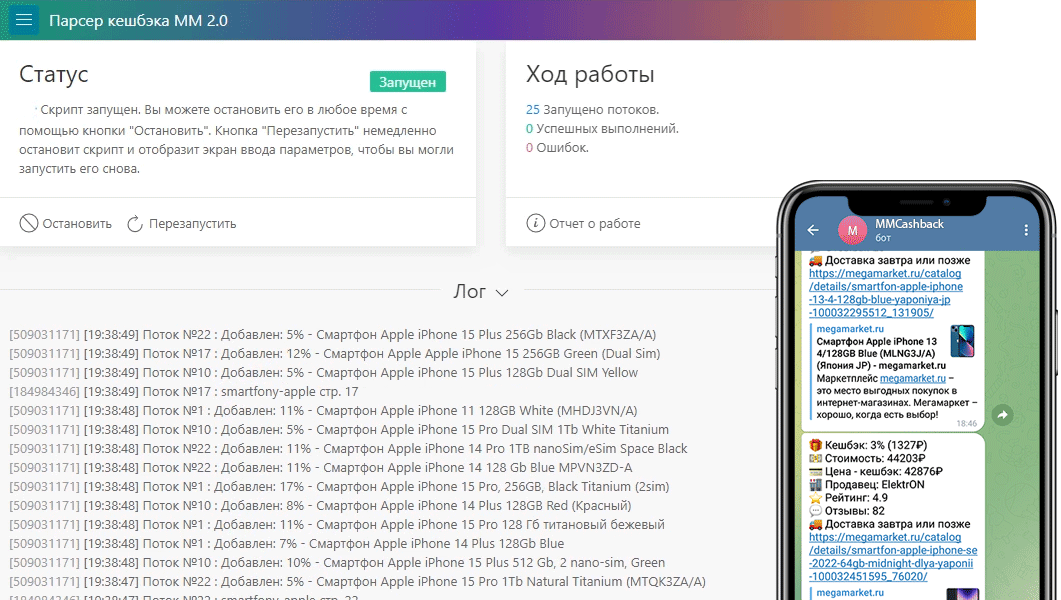Click the MMCashback chat title
This screenshot has width=1061, height=600.
pos(909,224)
